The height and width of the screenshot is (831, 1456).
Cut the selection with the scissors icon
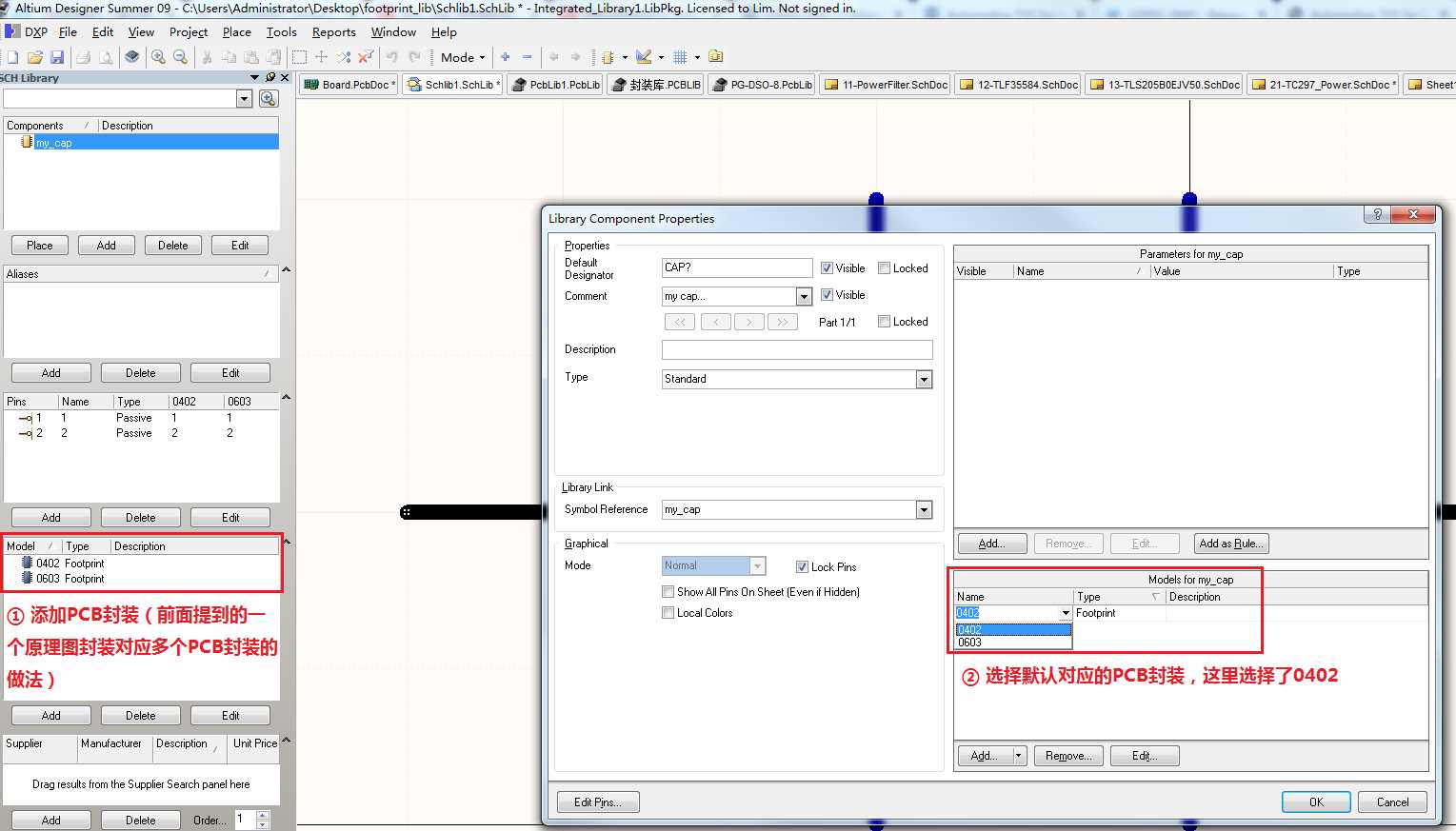click(207, 57)
